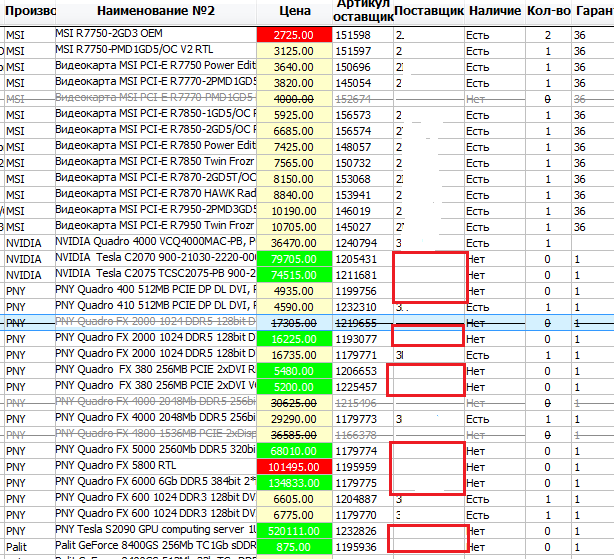Click article number 150696

pyautogui.click(x=353, y=67)
